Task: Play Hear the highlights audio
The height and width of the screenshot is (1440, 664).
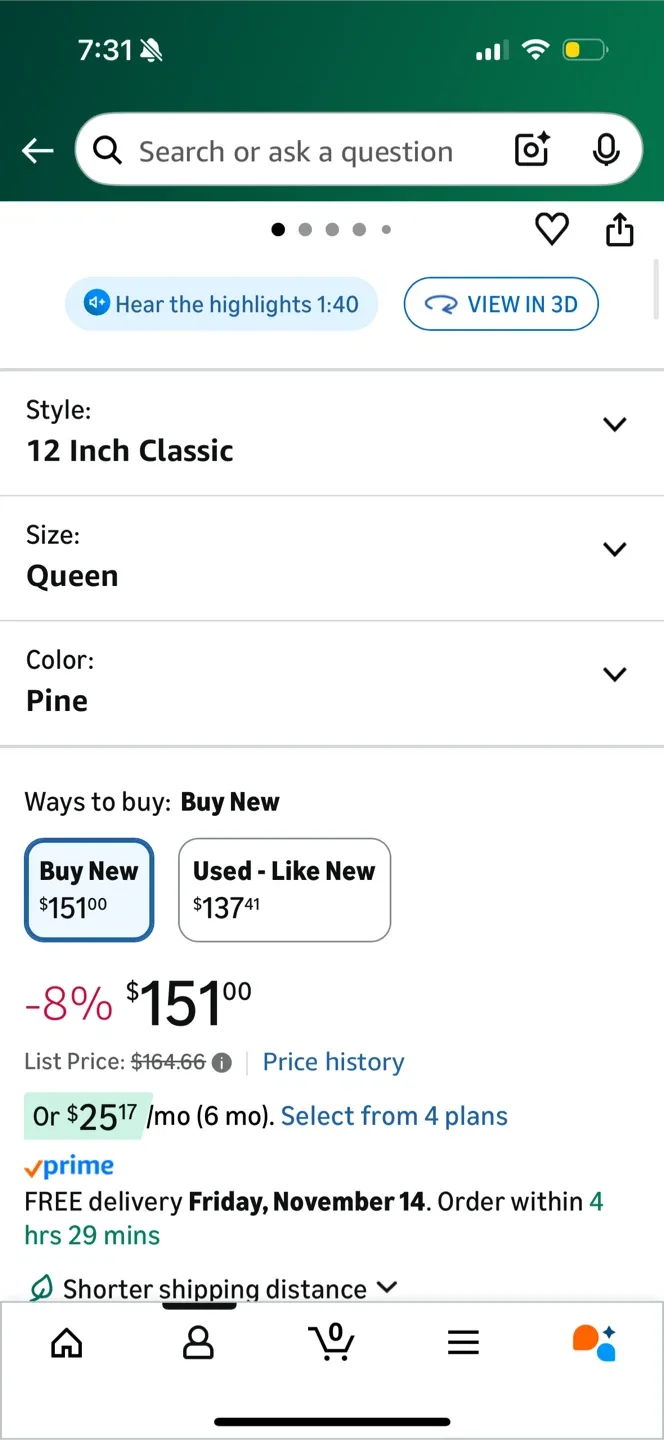Action: 222,304
